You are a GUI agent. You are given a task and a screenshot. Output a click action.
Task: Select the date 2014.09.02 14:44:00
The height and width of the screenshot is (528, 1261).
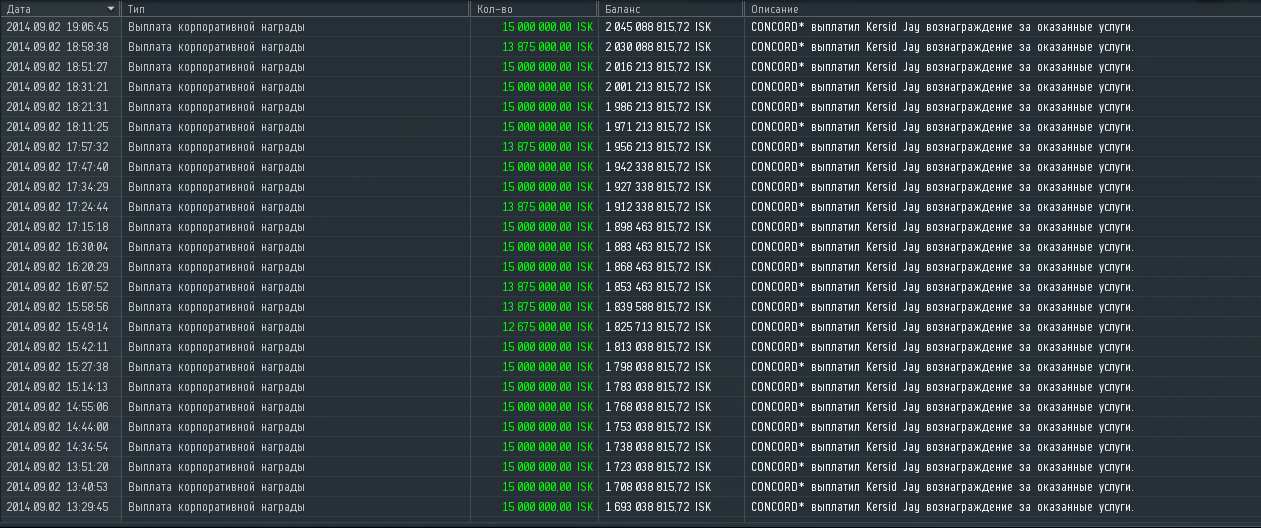pos(57,427)
